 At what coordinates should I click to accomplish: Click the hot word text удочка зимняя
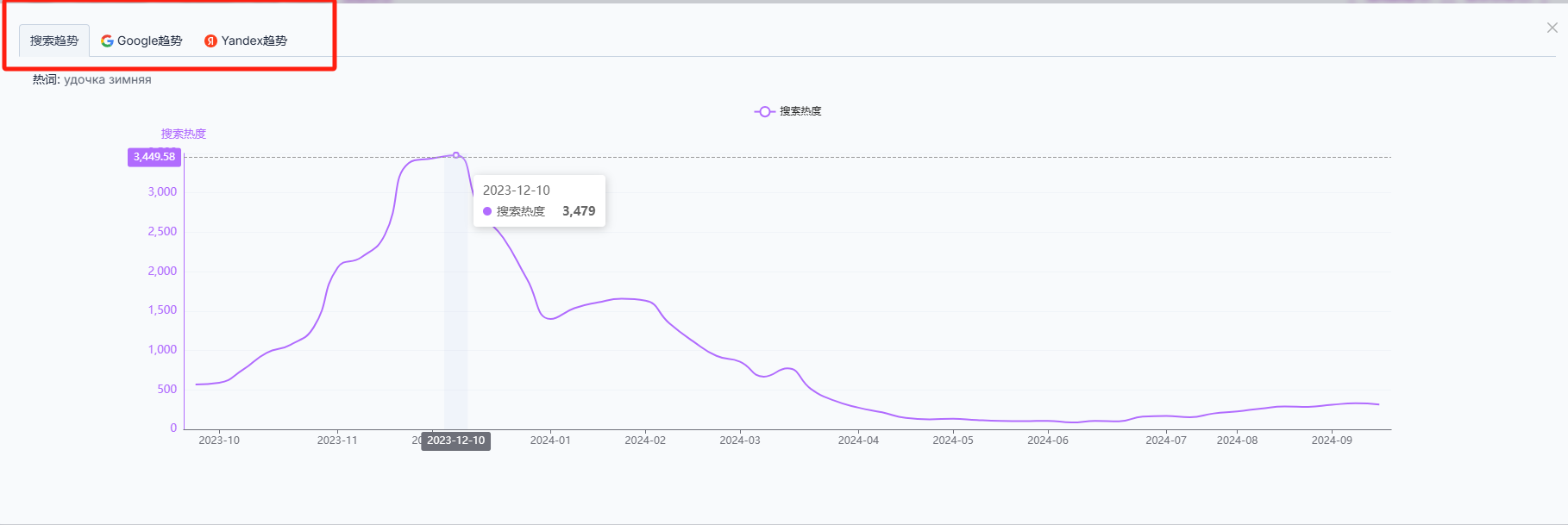click(107, 79)
